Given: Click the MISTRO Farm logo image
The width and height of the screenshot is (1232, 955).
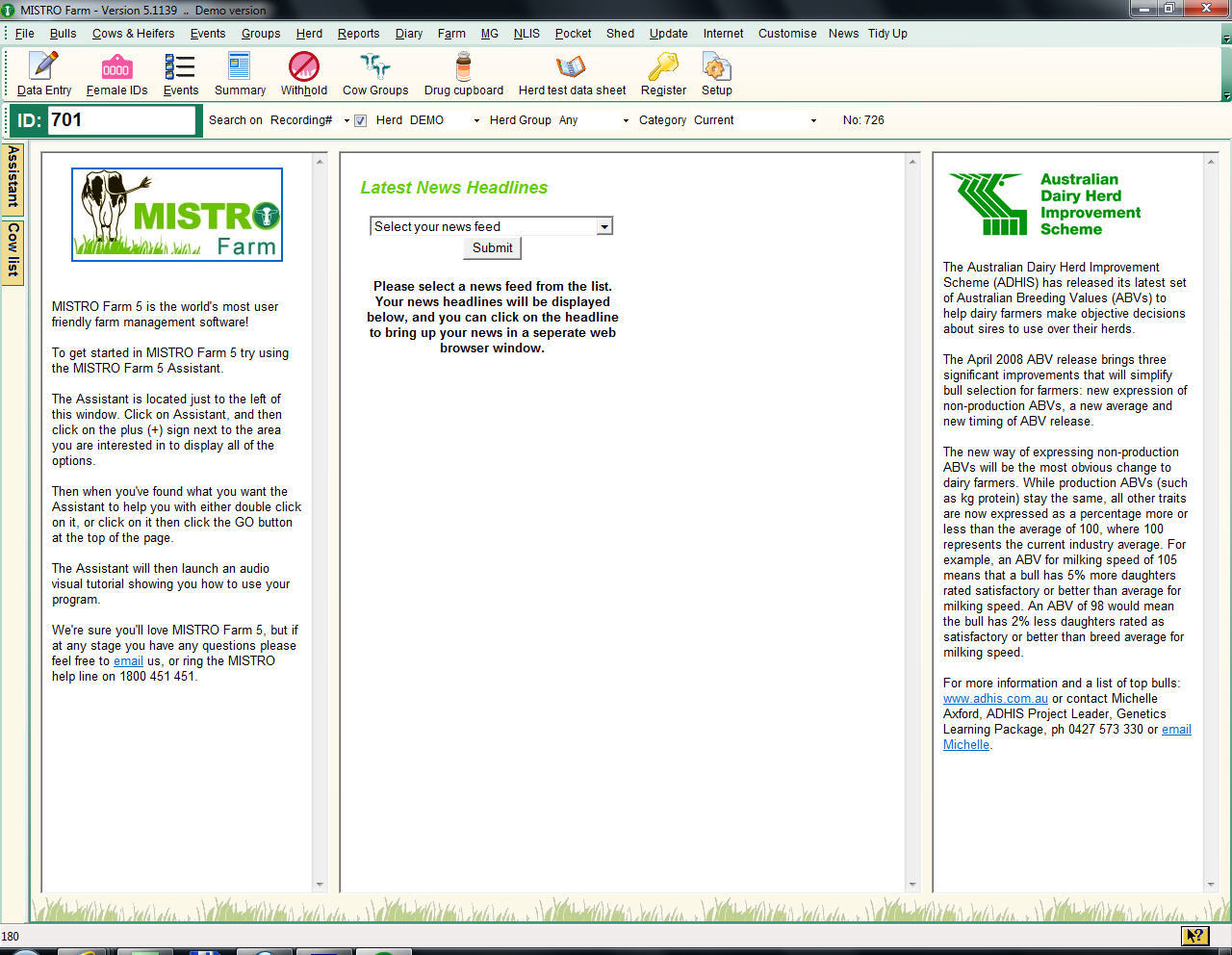Looking at the screenshot, I should [x=177, y=215].
